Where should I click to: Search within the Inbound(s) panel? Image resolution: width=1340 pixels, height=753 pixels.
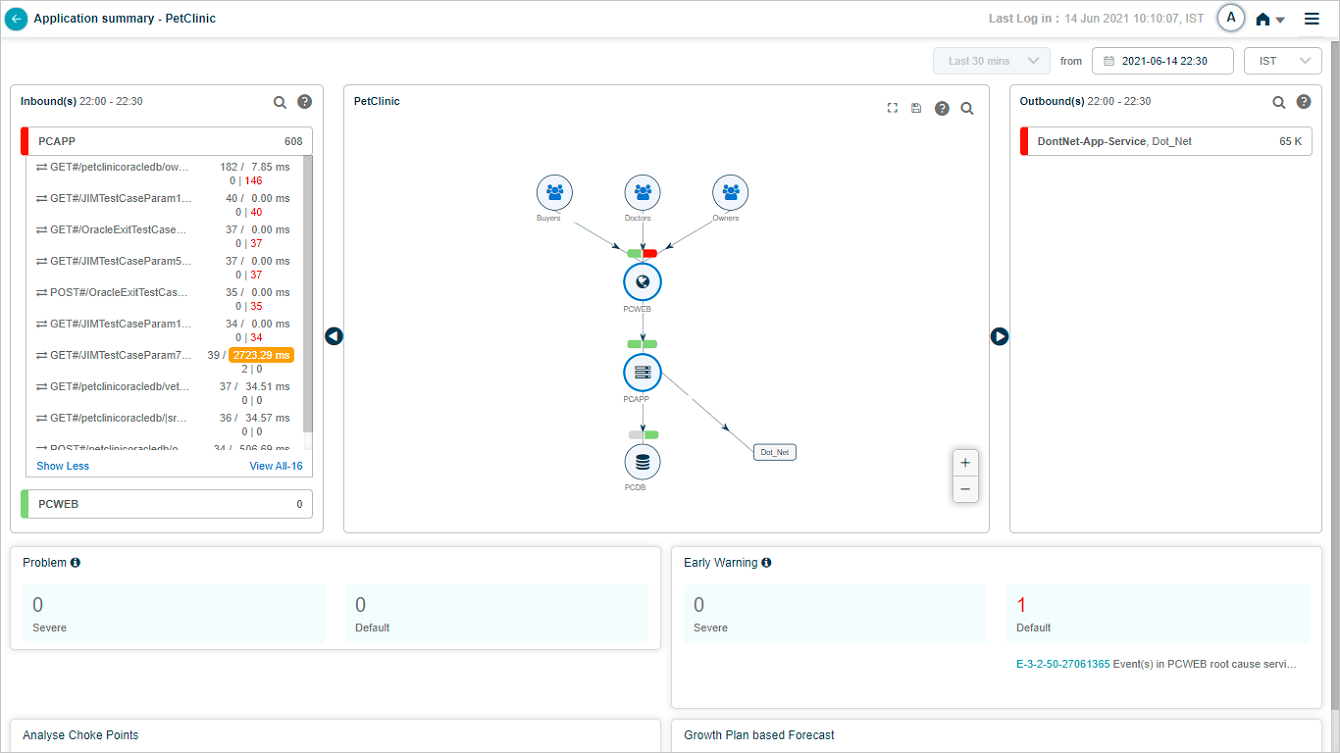[x=280, y=102]
